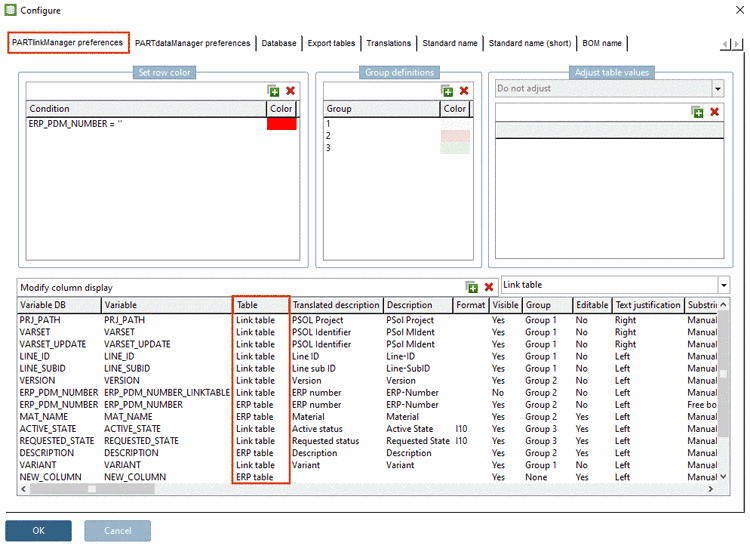Screen dimensions: 750x549
Task: Click None group cell in NEW_COLUMN row
Action: 536,477
